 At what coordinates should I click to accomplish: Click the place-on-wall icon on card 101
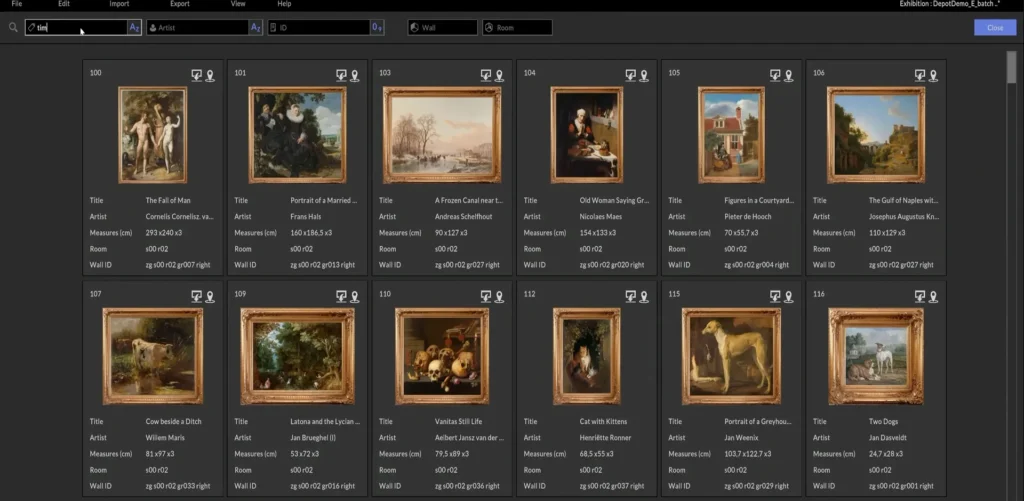pos(341,76)
